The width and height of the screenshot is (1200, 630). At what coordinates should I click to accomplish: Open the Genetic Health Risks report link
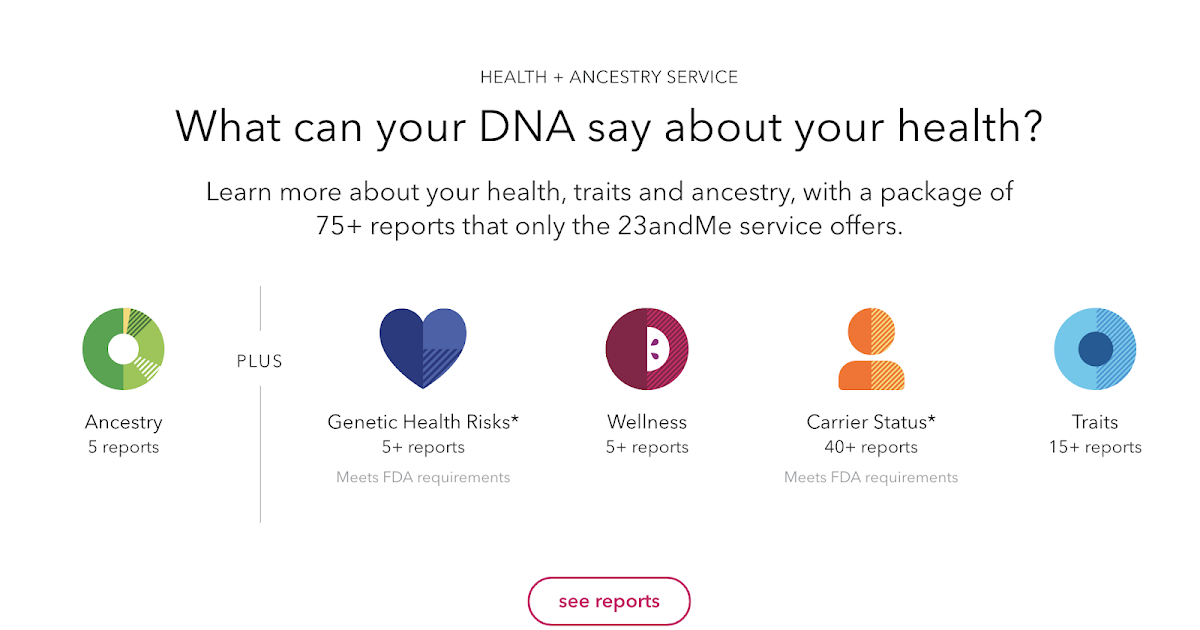point(423,422)
